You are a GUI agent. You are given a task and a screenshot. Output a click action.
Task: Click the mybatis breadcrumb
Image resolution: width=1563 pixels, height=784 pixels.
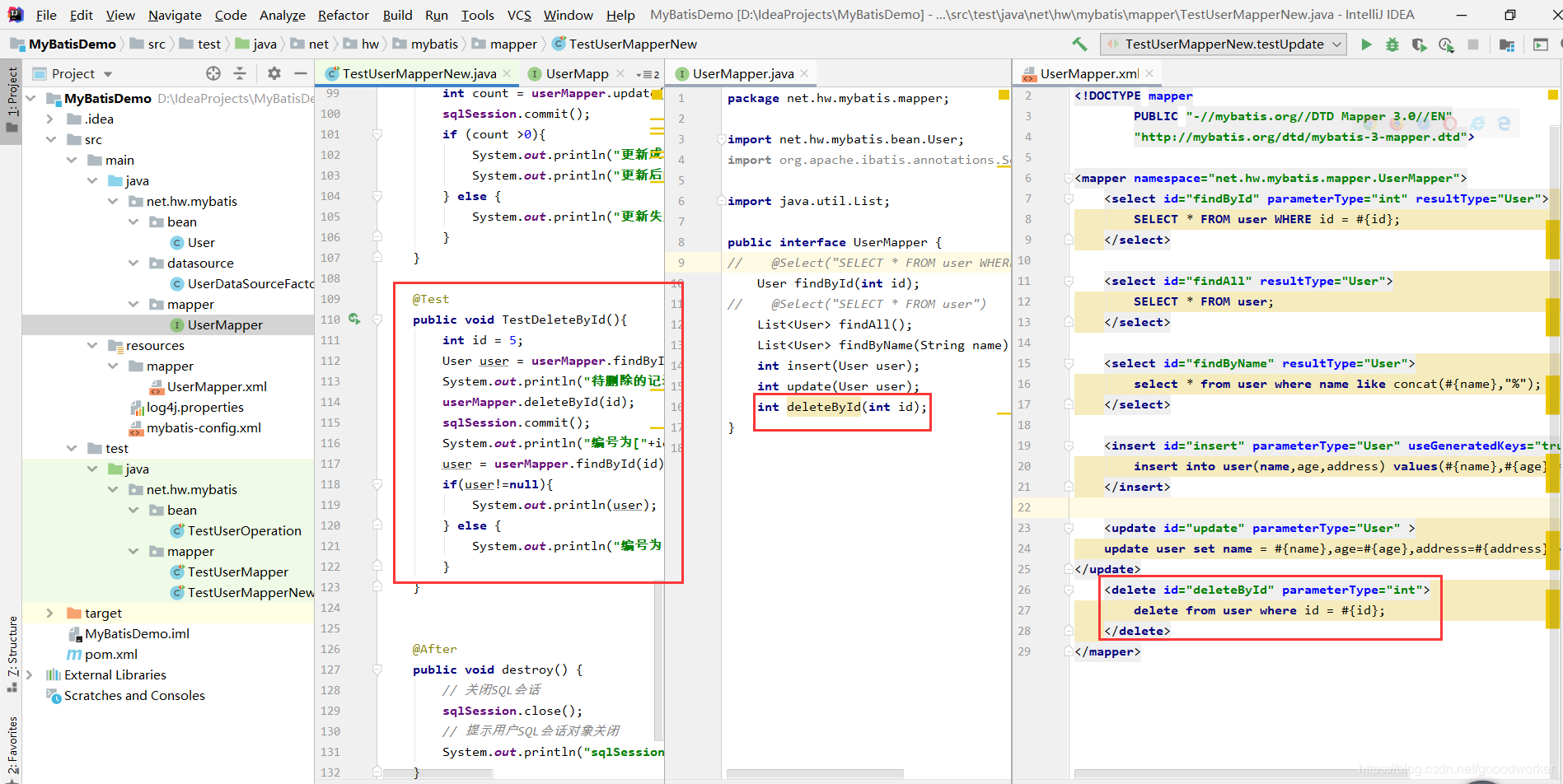(x=434, y=44)
